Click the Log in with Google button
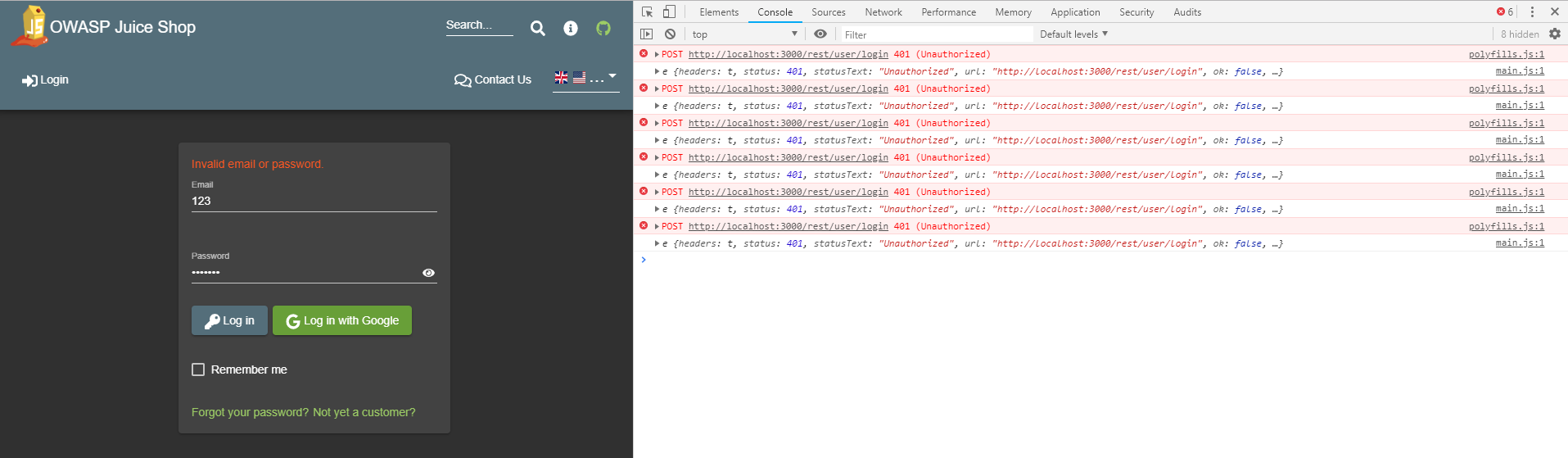 [342, 320]
